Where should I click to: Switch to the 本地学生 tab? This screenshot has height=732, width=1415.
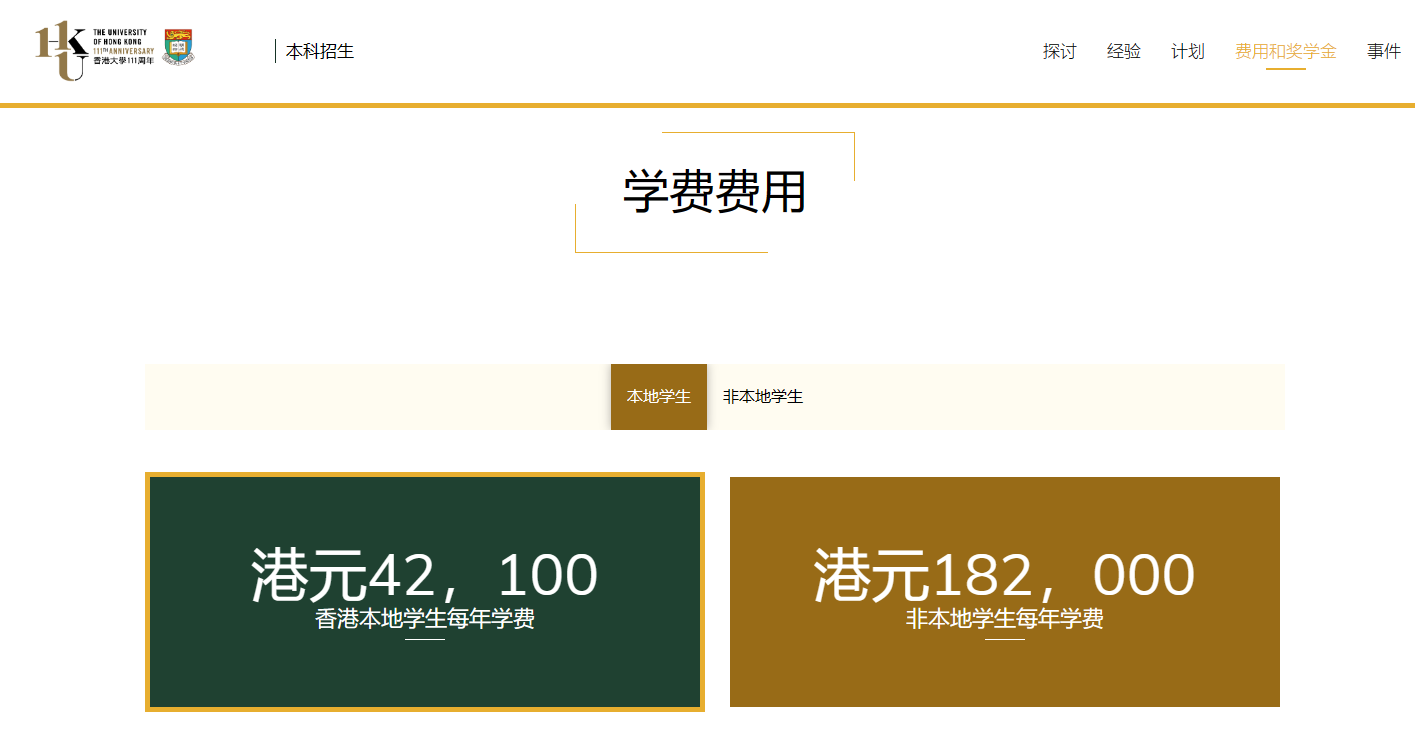tap(658, 397)
